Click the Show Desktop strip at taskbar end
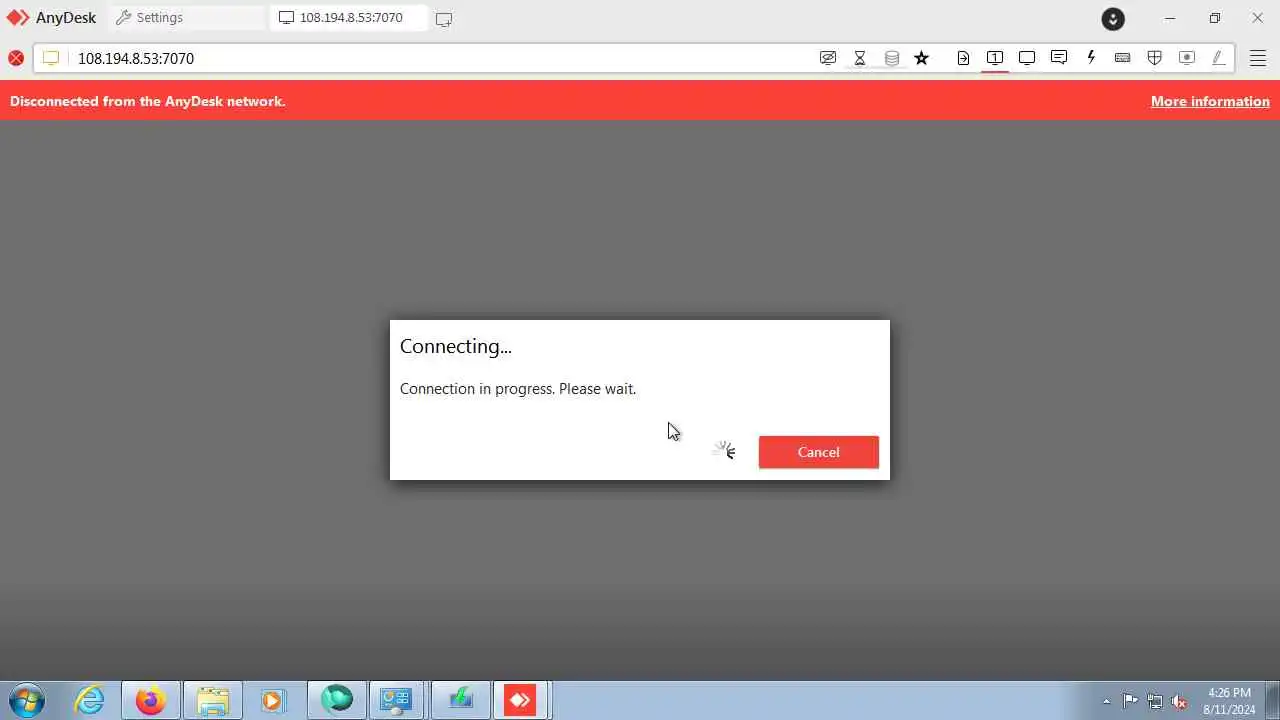The width and height of the screenshot is (1280, 720). (1273, 700)
